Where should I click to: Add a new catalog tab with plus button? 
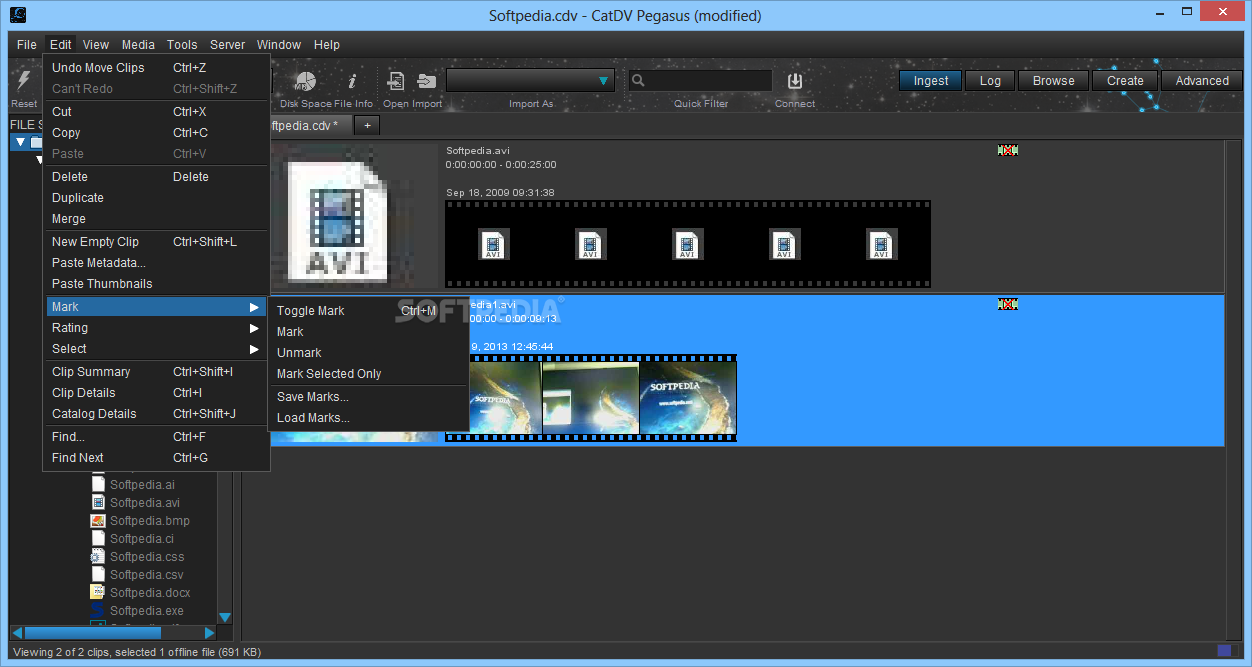tap(367, 125)
